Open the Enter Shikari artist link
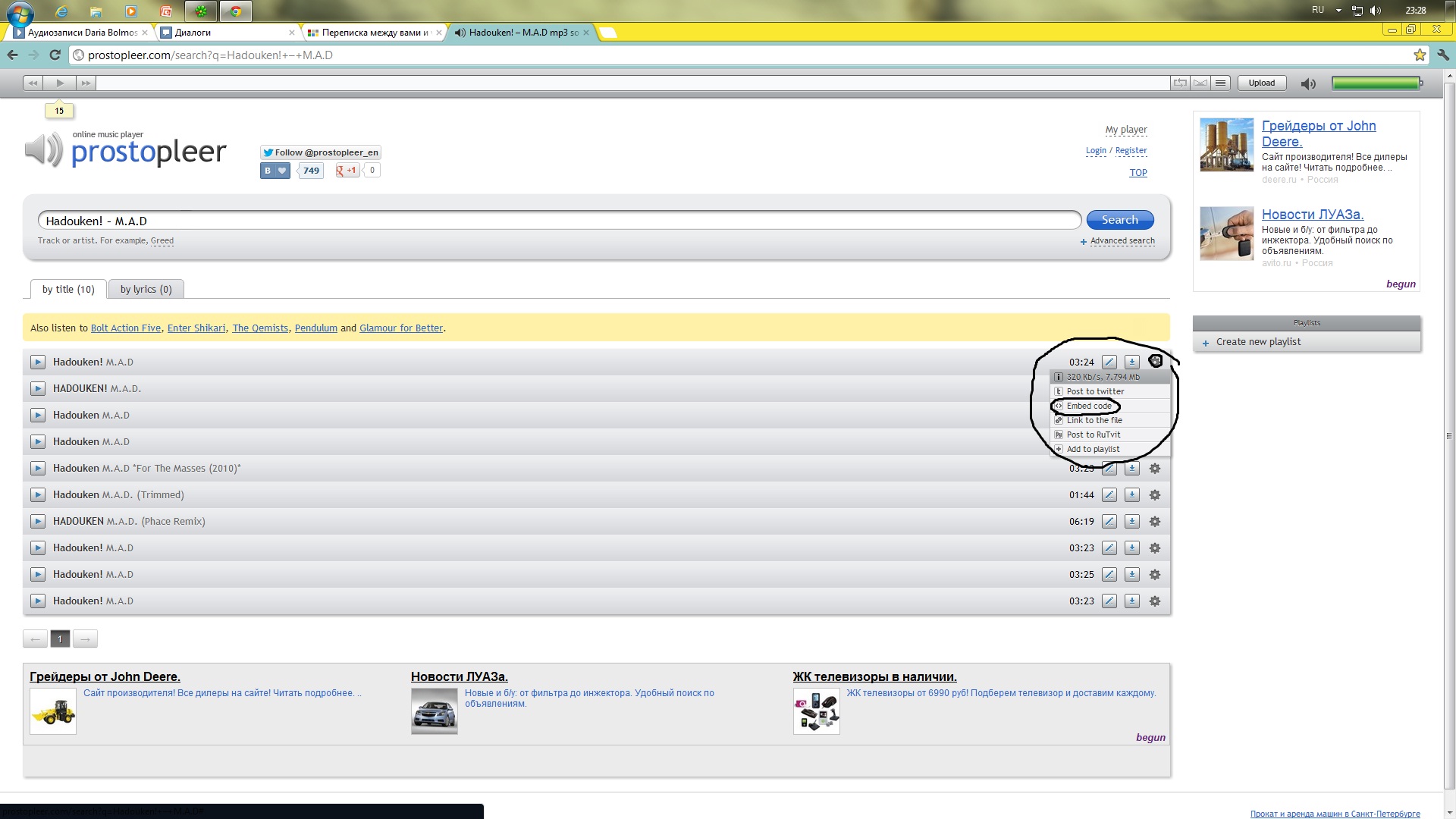 point(196,328)
